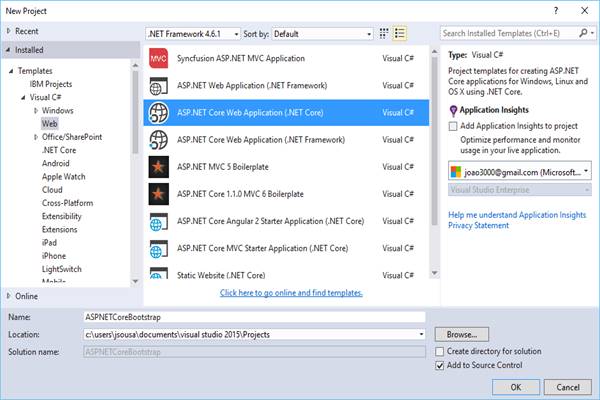Open the go online and find templates link

coord(291,293)
